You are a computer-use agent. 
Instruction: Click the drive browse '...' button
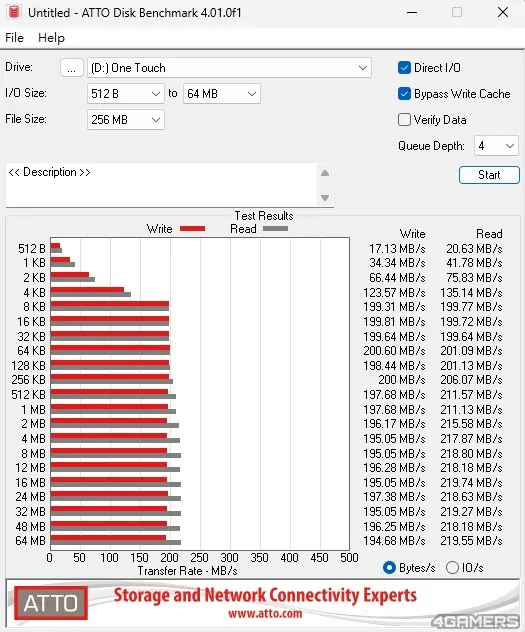coord(72,68)
